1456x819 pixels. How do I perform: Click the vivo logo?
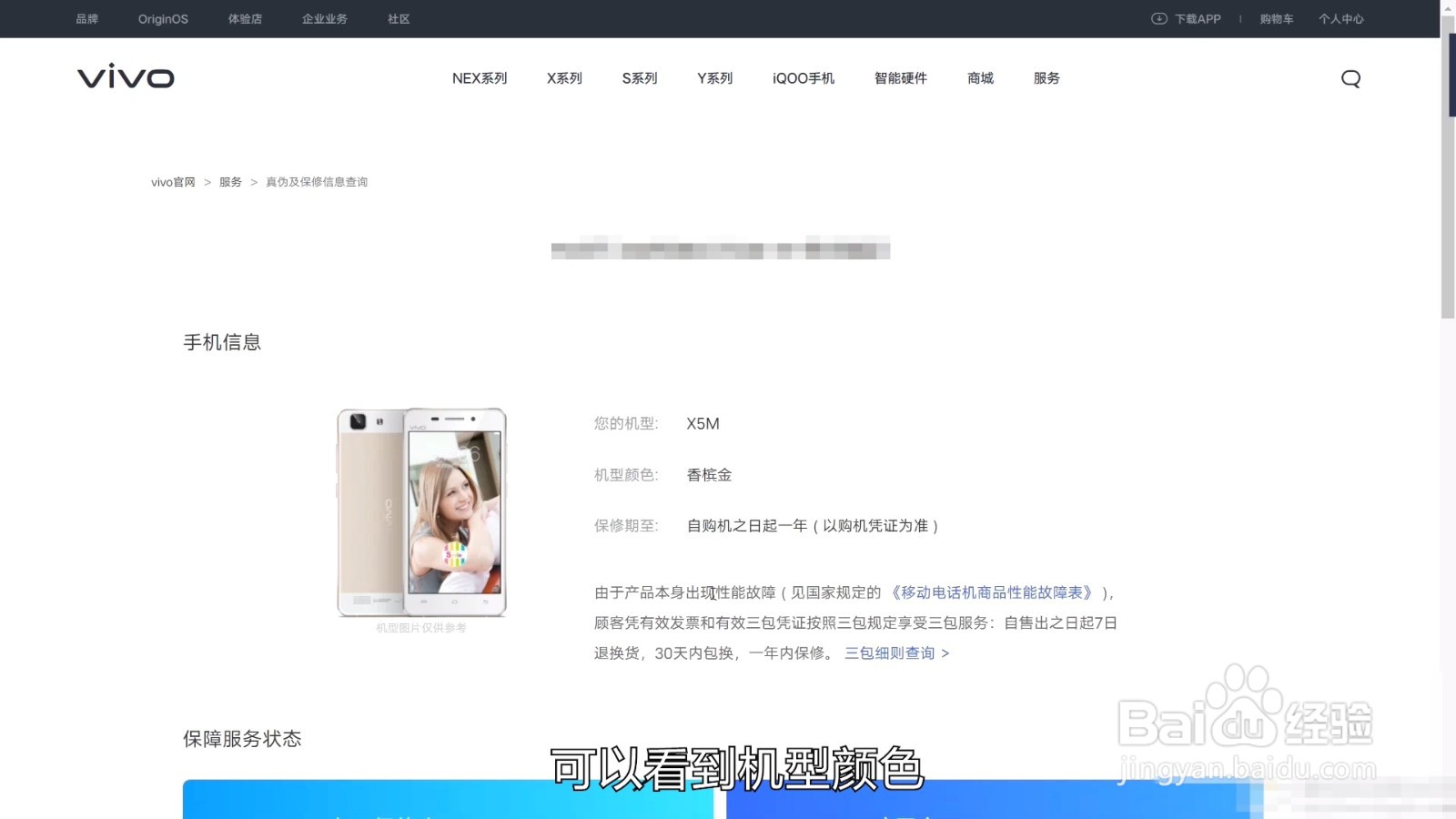[126, 76]
